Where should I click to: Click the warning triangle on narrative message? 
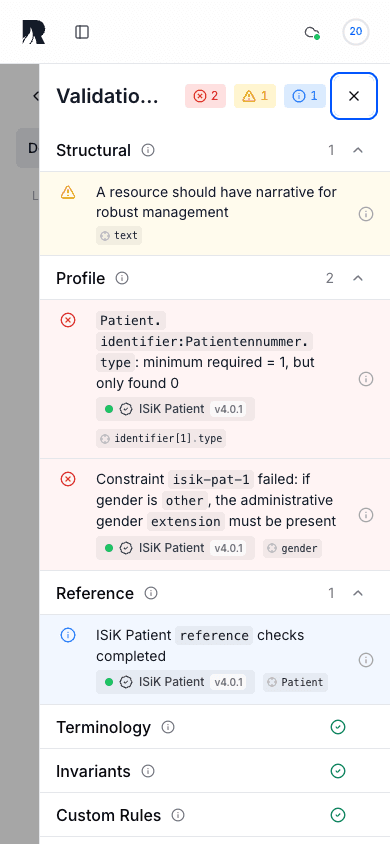68,192
